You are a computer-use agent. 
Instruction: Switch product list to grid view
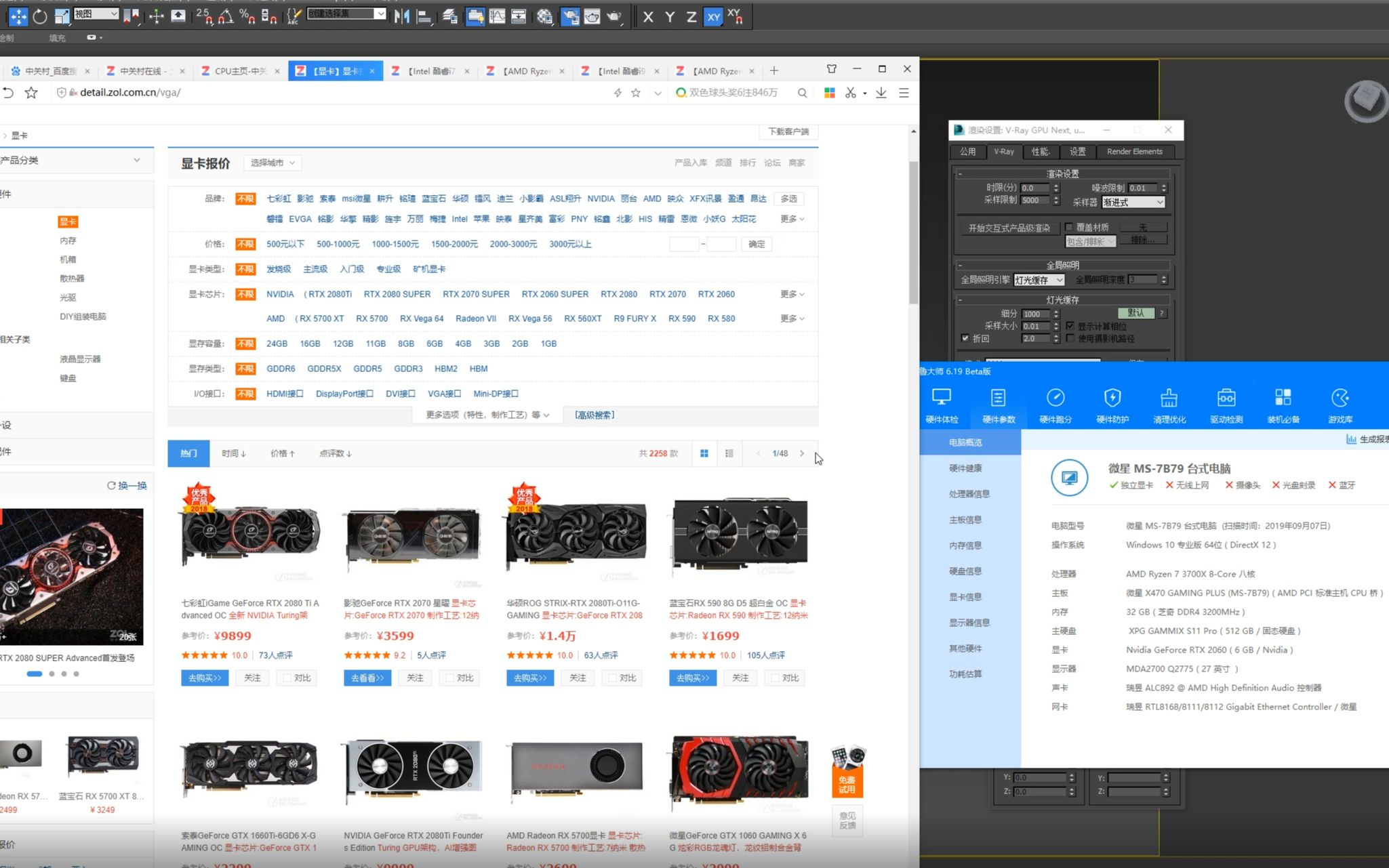704,453
